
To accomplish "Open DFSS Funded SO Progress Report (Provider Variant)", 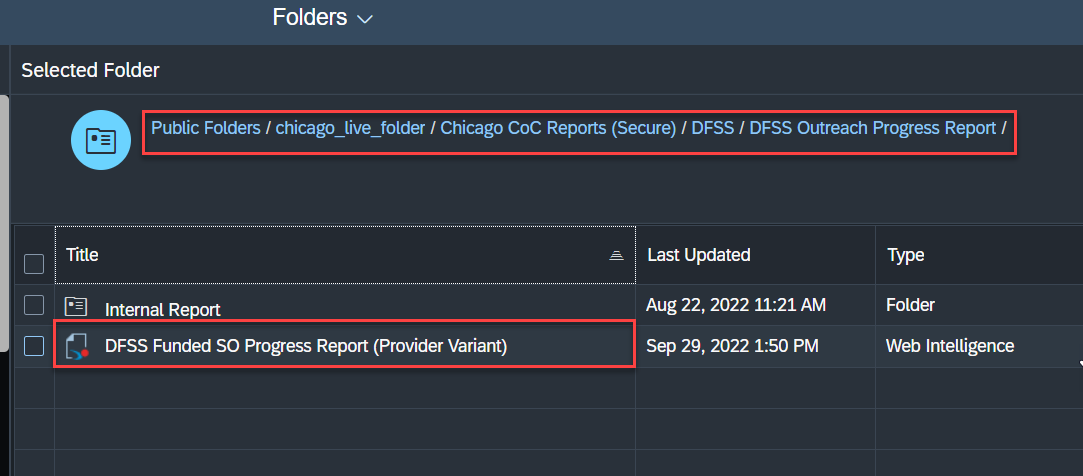I will (x=306, y=346).
